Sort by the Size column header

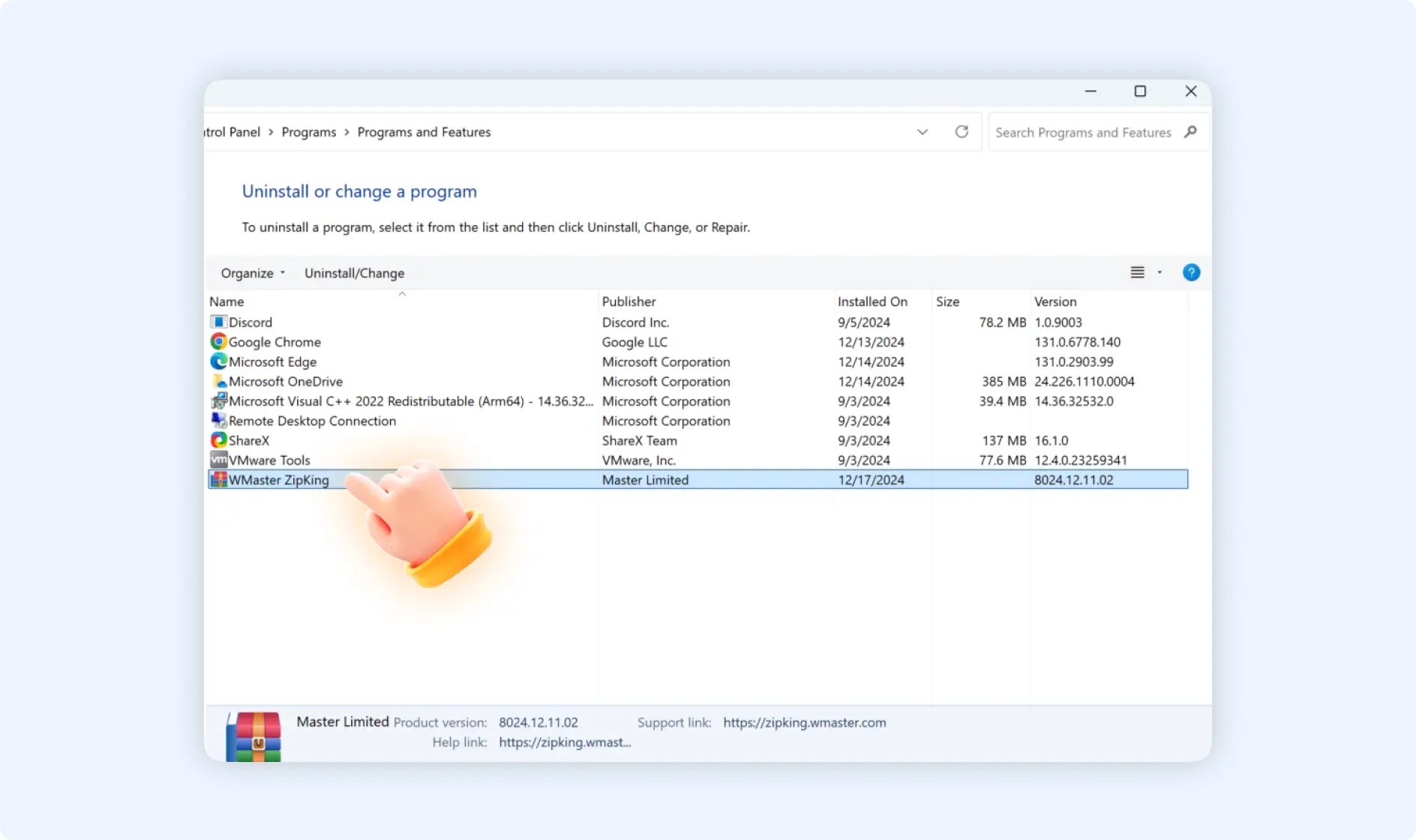[x=947, y=301]
